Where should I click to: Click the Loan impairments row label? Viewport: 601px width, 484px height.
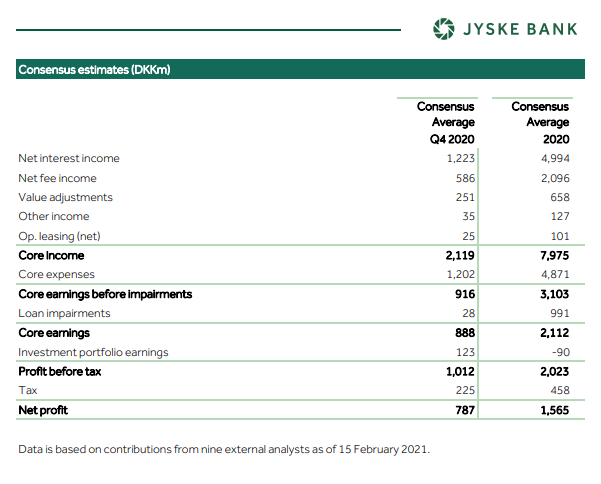[x=64, y=313]
